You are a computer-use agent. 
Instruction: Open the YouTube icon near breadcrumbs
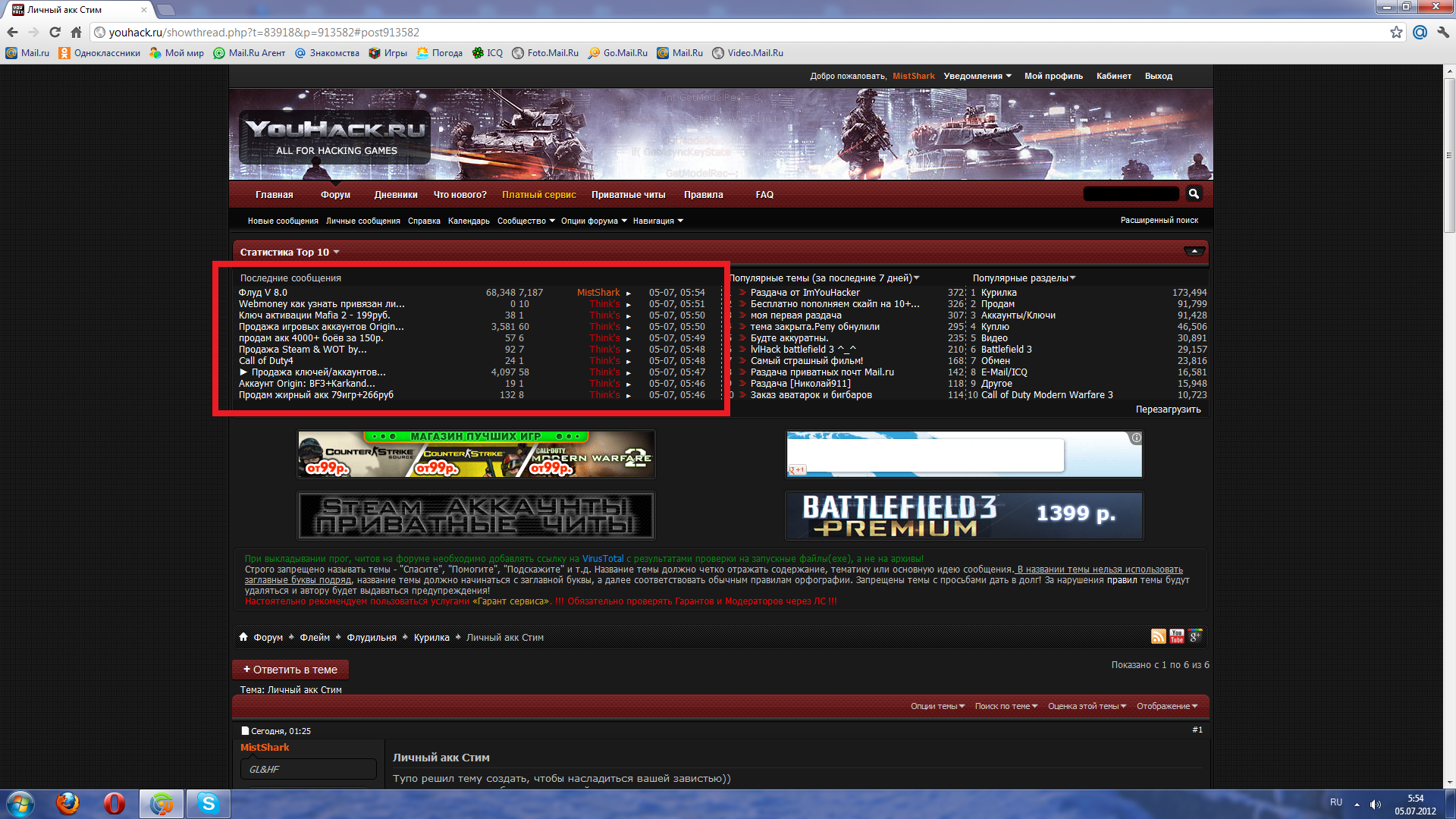1177,636
